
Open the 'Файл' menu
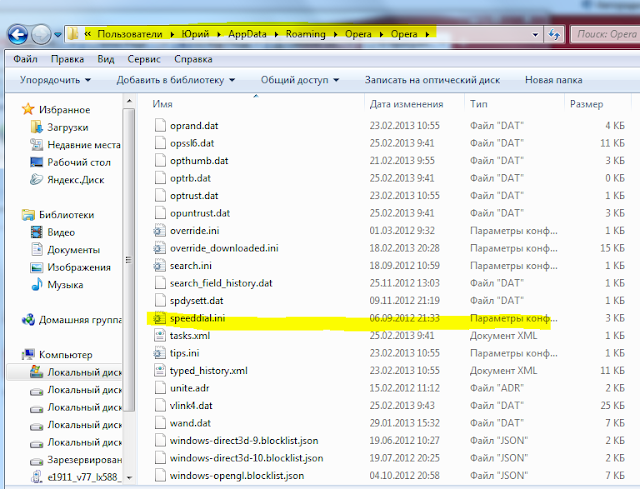pyautogui.click(x=25, y=59)
